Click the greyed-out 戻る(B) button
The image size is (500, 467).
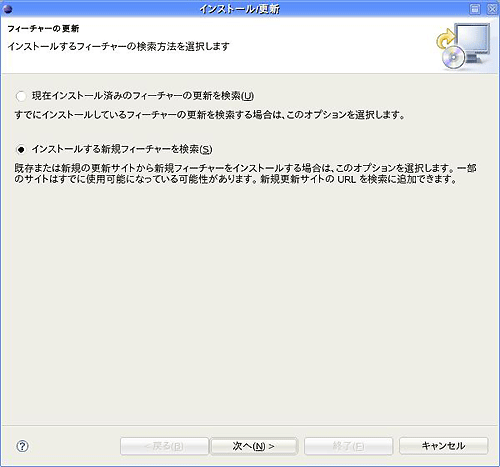coord(164,446)
